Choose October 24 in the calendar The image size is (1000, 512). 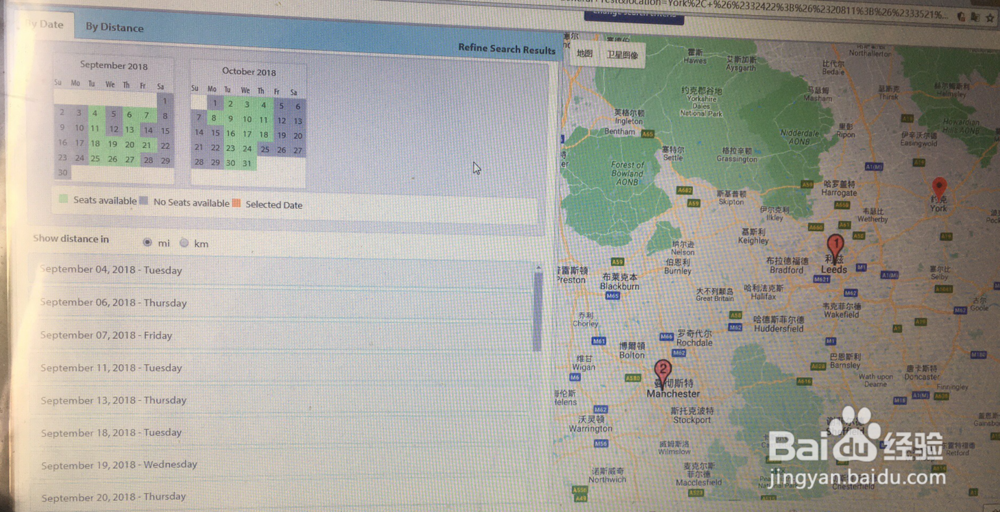(x=247, y=149)
